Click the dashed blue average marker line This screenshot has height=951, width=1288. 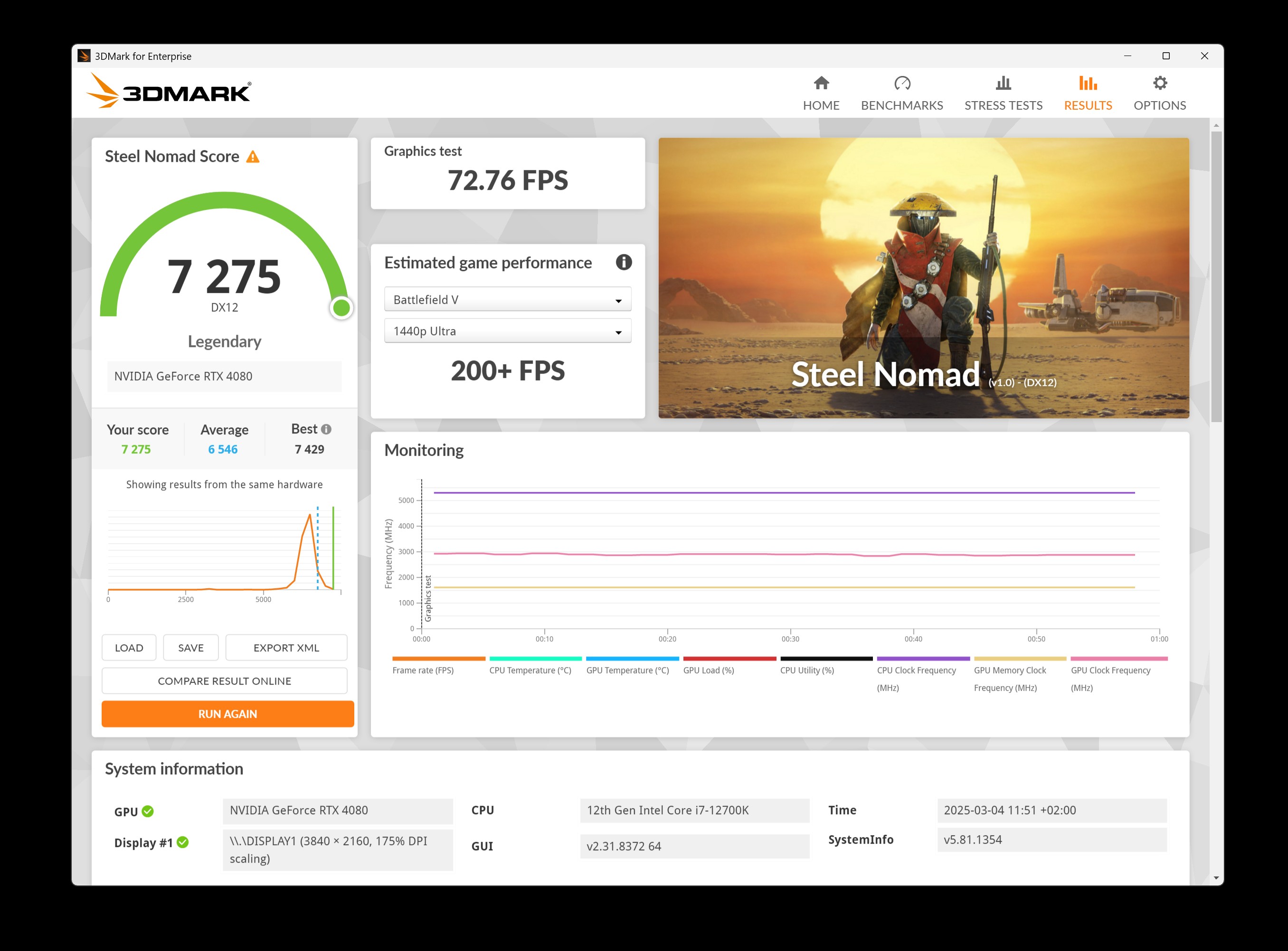tap(317, 547)
